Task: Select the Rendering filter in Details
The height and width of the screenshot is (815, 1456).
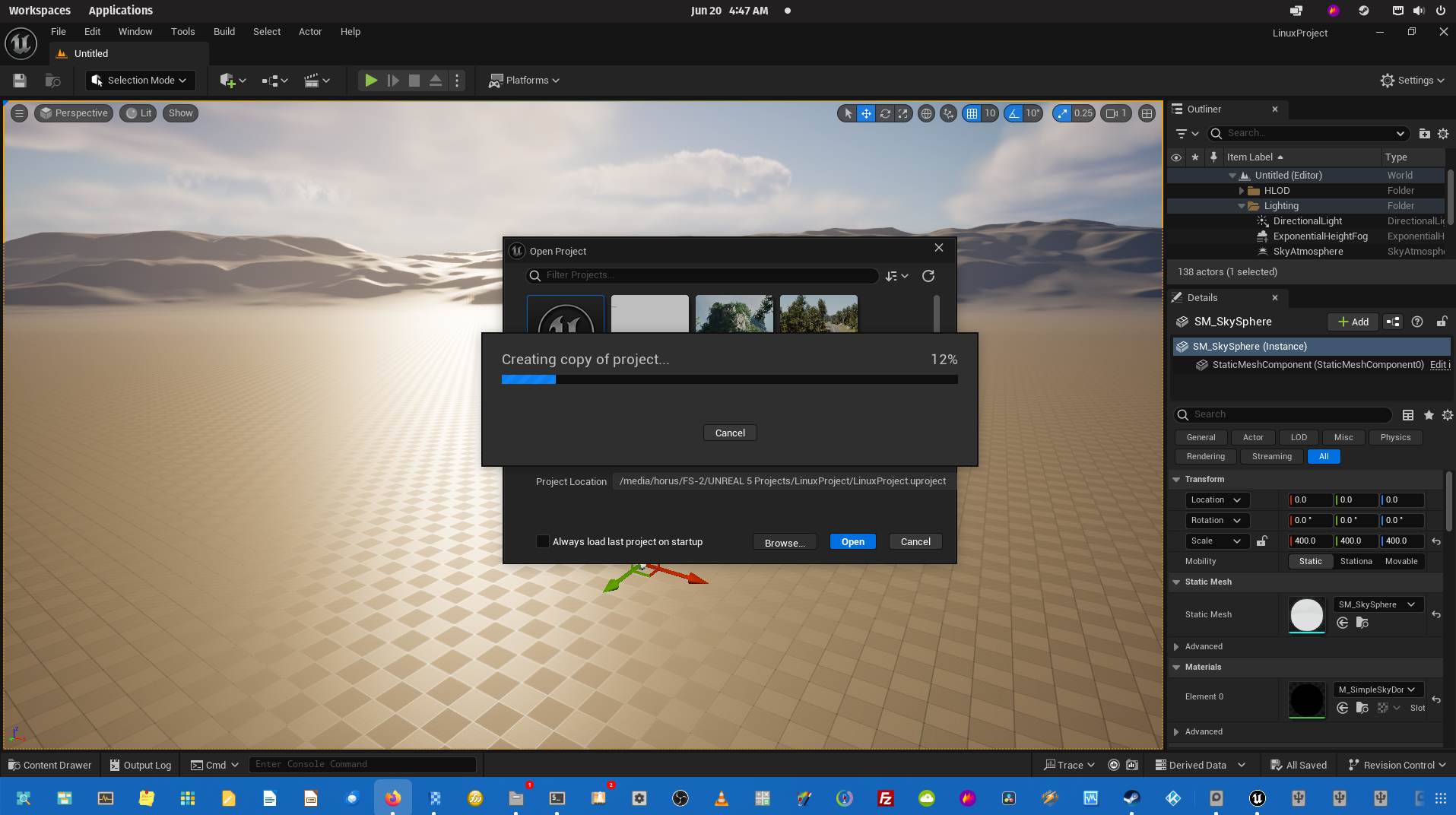Action: (1206, 457)
